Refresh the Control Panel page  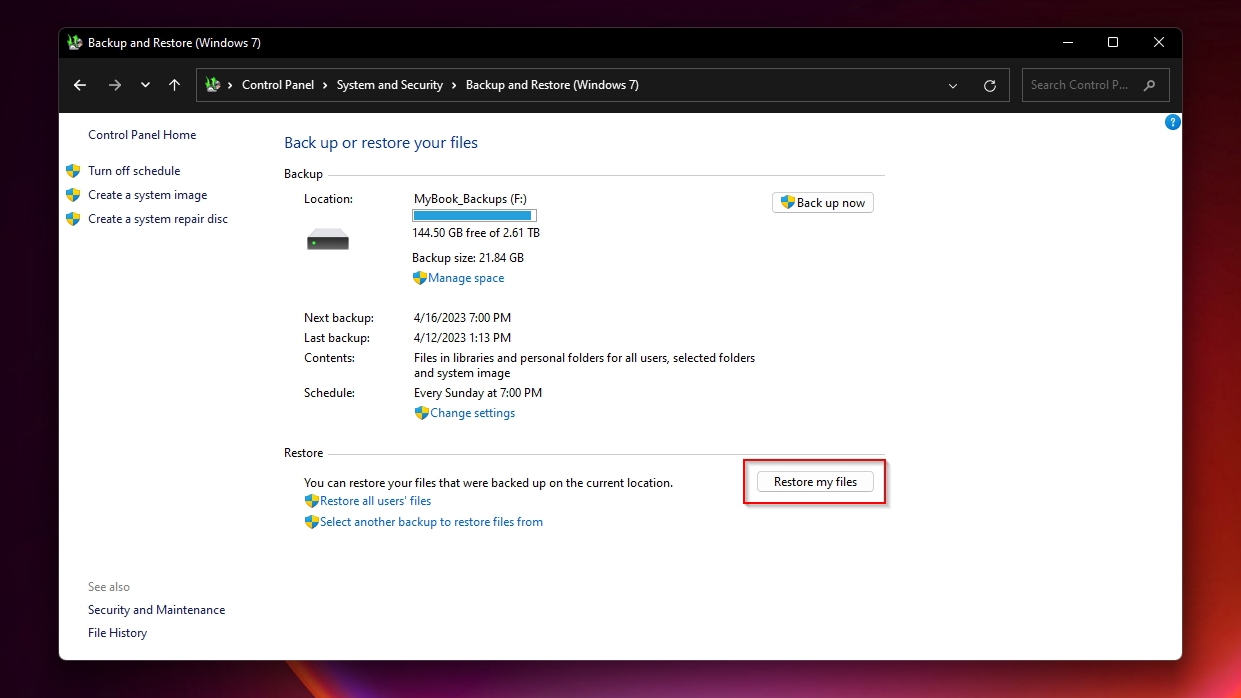990,86
